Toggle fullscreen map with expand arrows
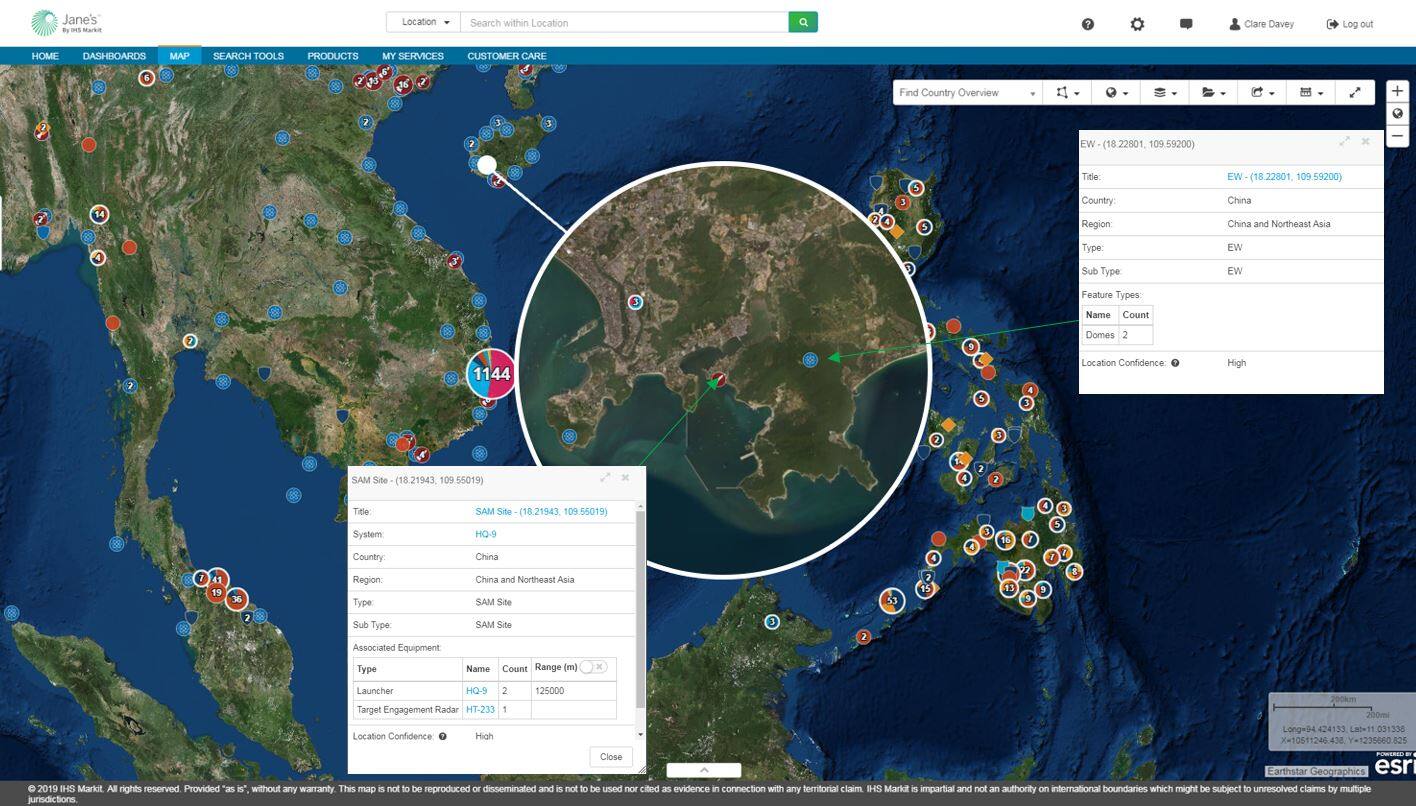 [x=1355, y=93]
